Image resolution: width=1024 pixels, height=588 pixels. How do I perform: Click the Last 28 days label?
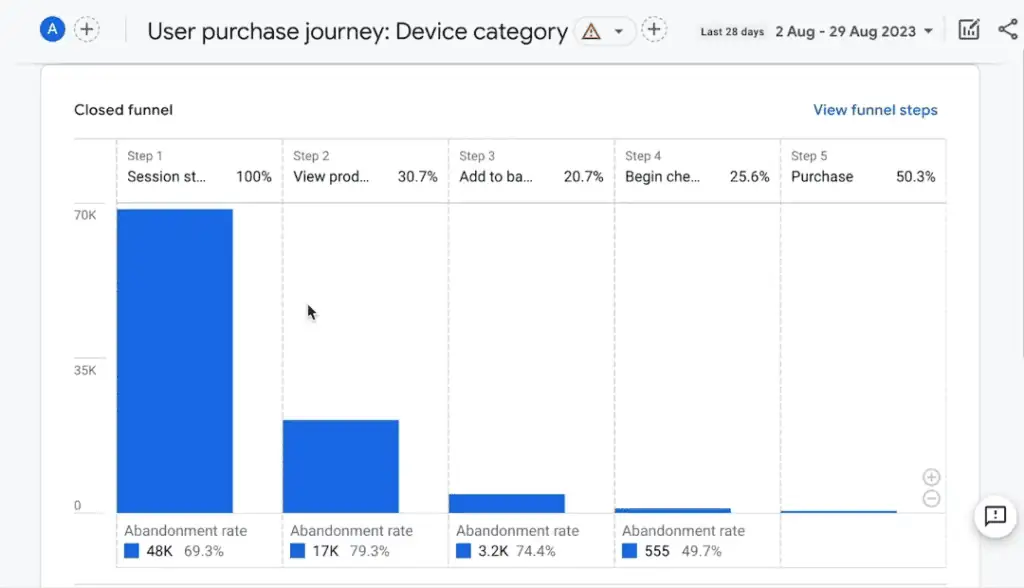tap(732, 31)
